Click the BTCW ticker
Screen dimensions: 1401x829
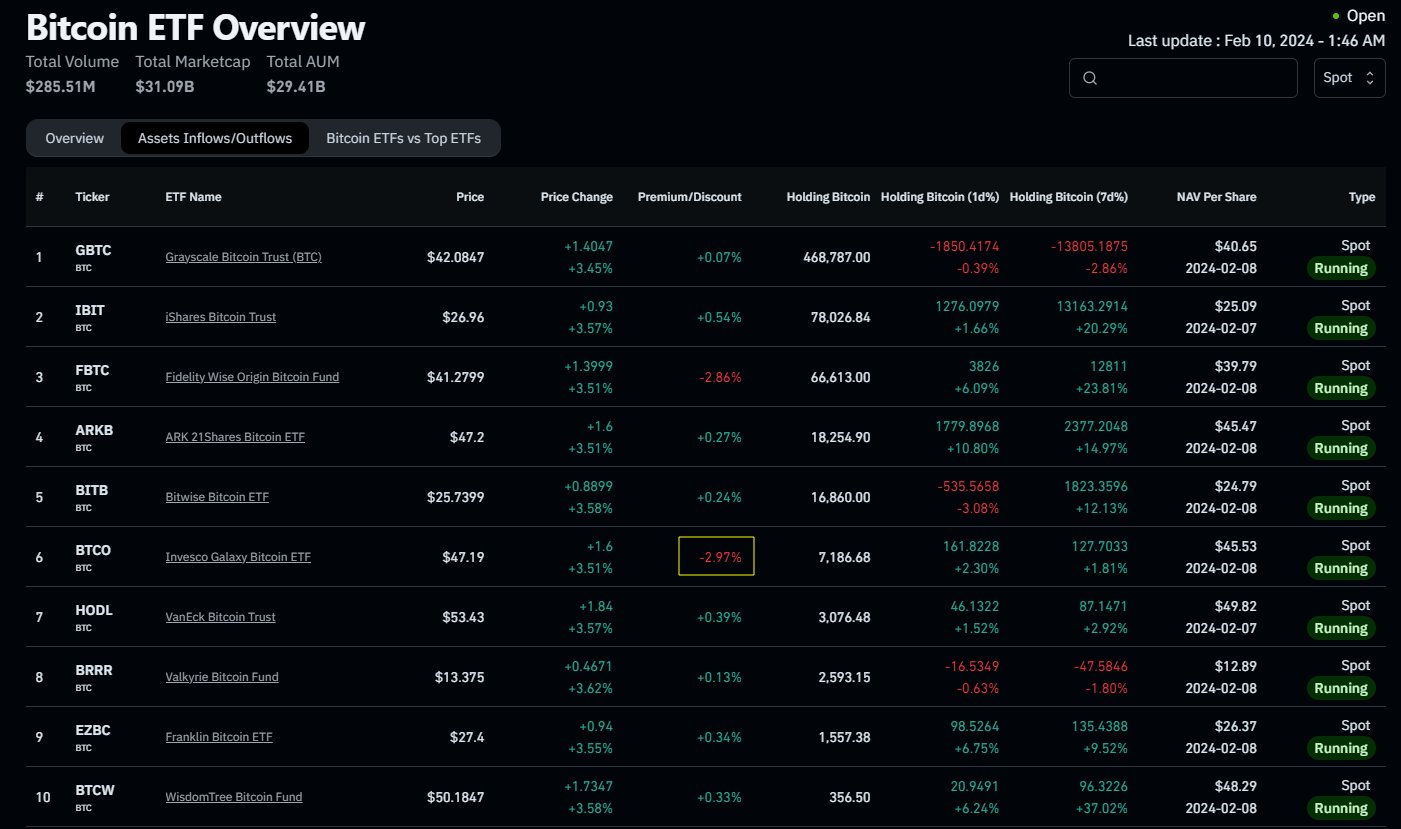95,790
